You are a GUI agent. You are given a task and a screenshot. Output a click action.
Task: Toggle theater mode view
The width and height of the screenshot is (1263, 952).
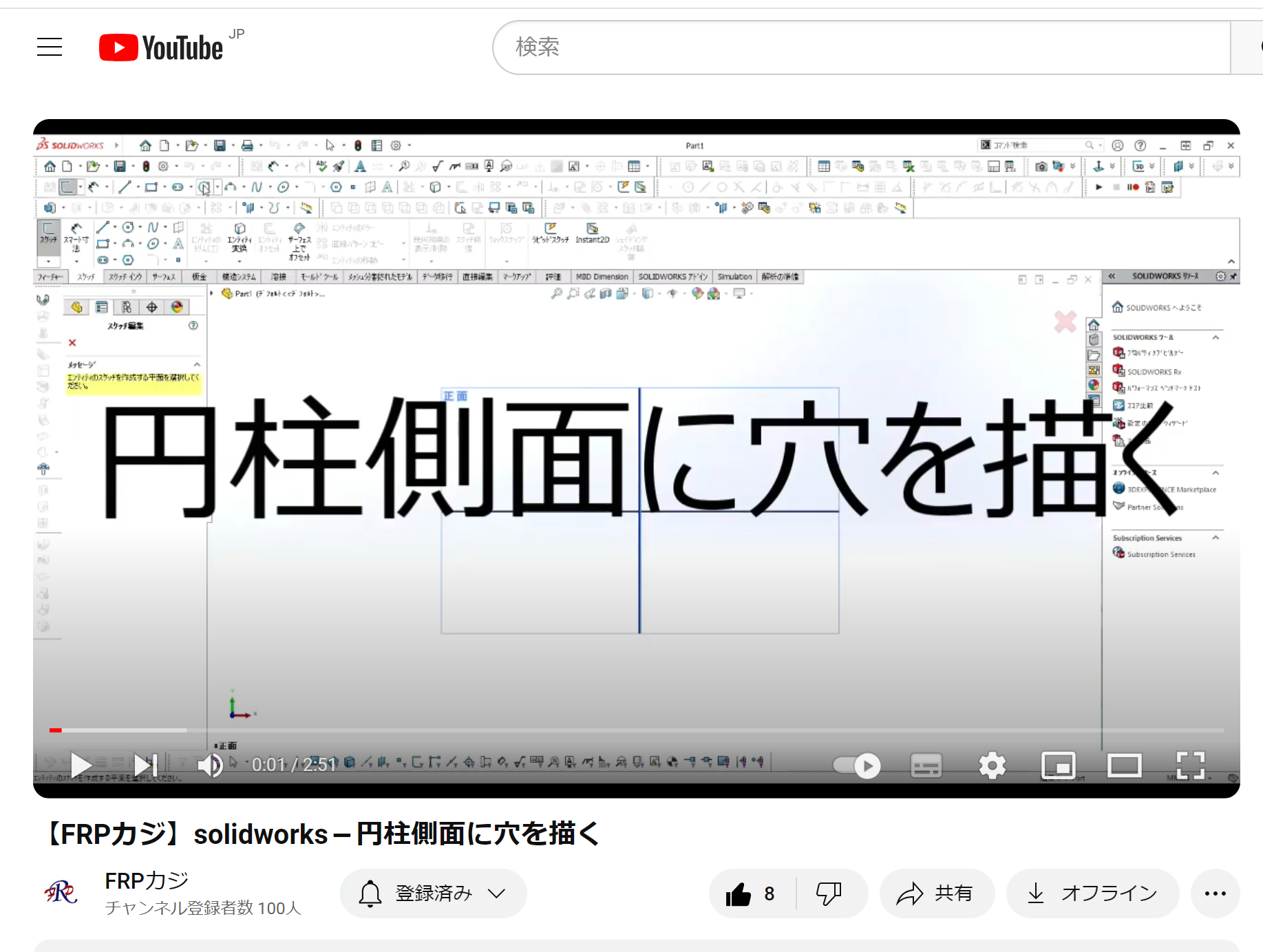click(1124, 765)
